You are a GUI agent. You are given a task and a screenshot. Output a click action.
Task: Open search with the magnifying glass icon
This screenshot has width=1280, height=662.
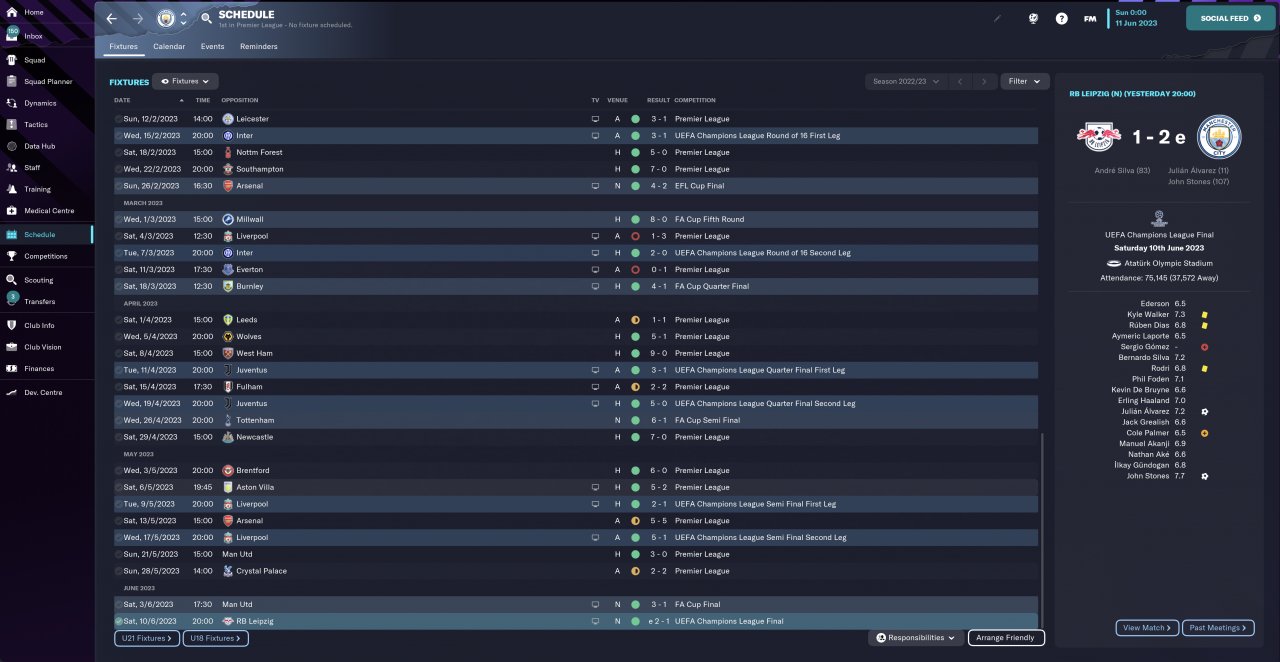click(206, 18)
